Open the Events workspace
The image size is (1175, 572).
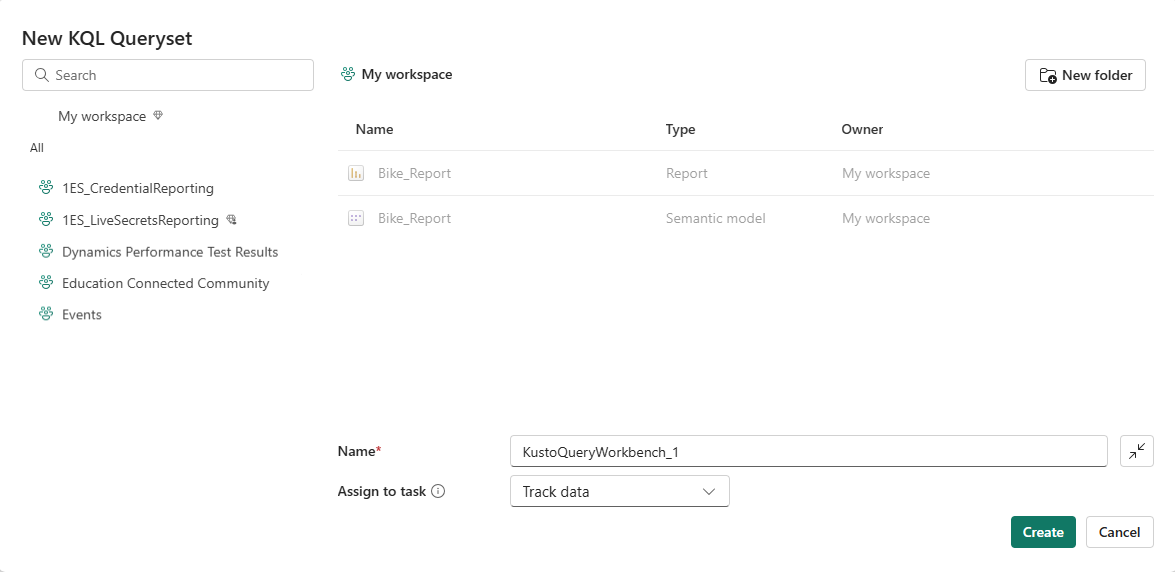(x=82, y=314)
